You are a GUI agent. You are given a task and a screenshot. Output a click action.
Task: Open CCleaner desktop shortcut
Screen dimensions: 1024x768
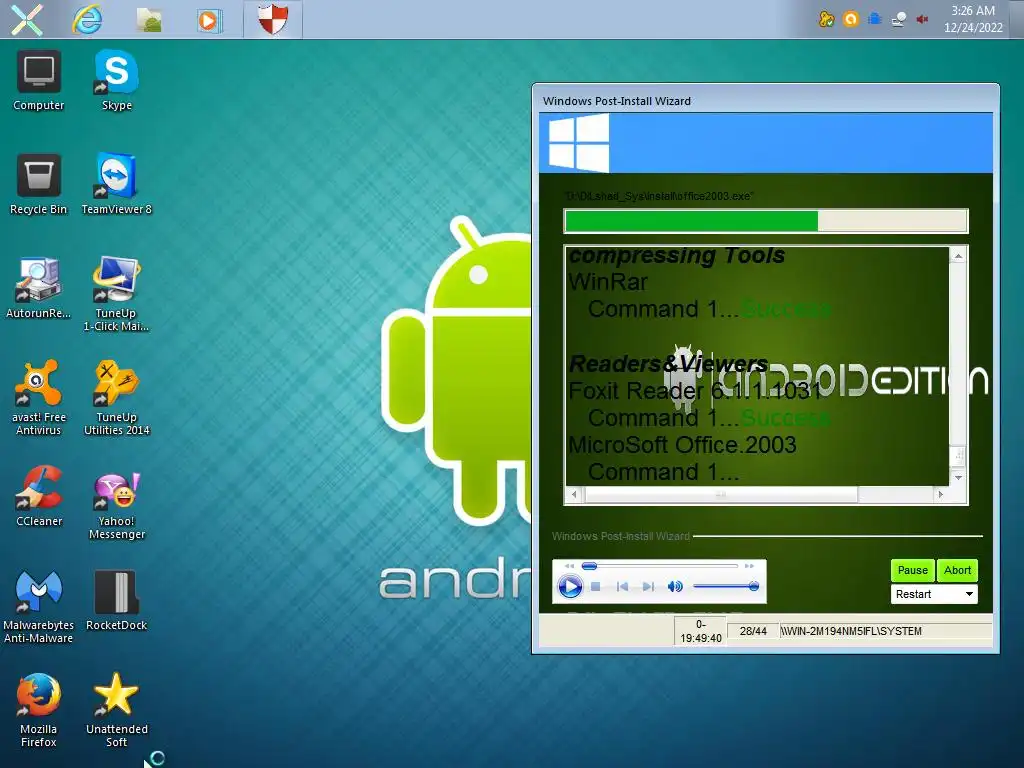pyautogui.click(x=39, y=496)
